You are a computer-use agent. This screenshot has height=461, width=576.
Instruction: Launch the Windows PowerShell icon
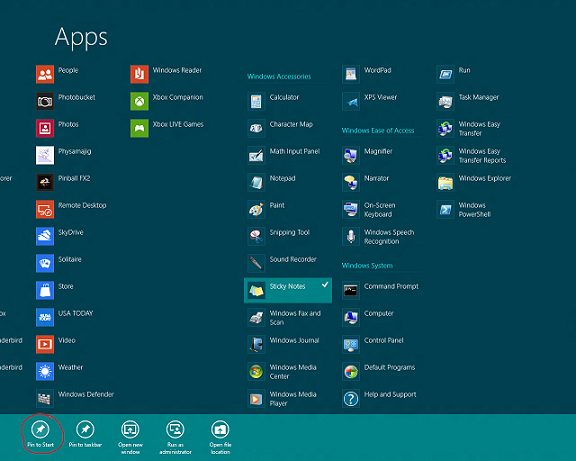(445, 209)
